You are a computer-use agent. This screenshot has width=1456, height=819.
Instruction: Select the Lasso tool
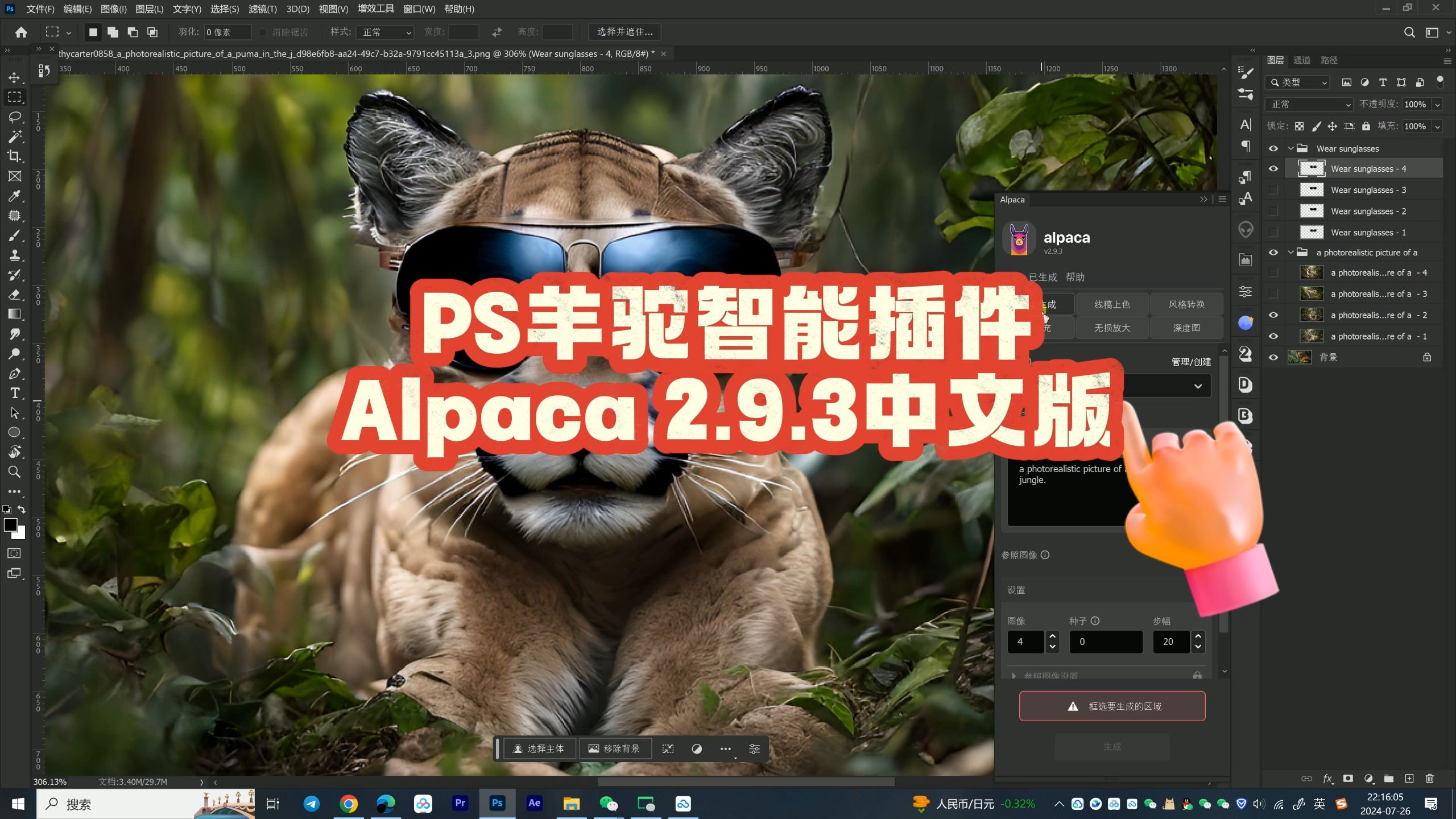(x=15, y=117)
